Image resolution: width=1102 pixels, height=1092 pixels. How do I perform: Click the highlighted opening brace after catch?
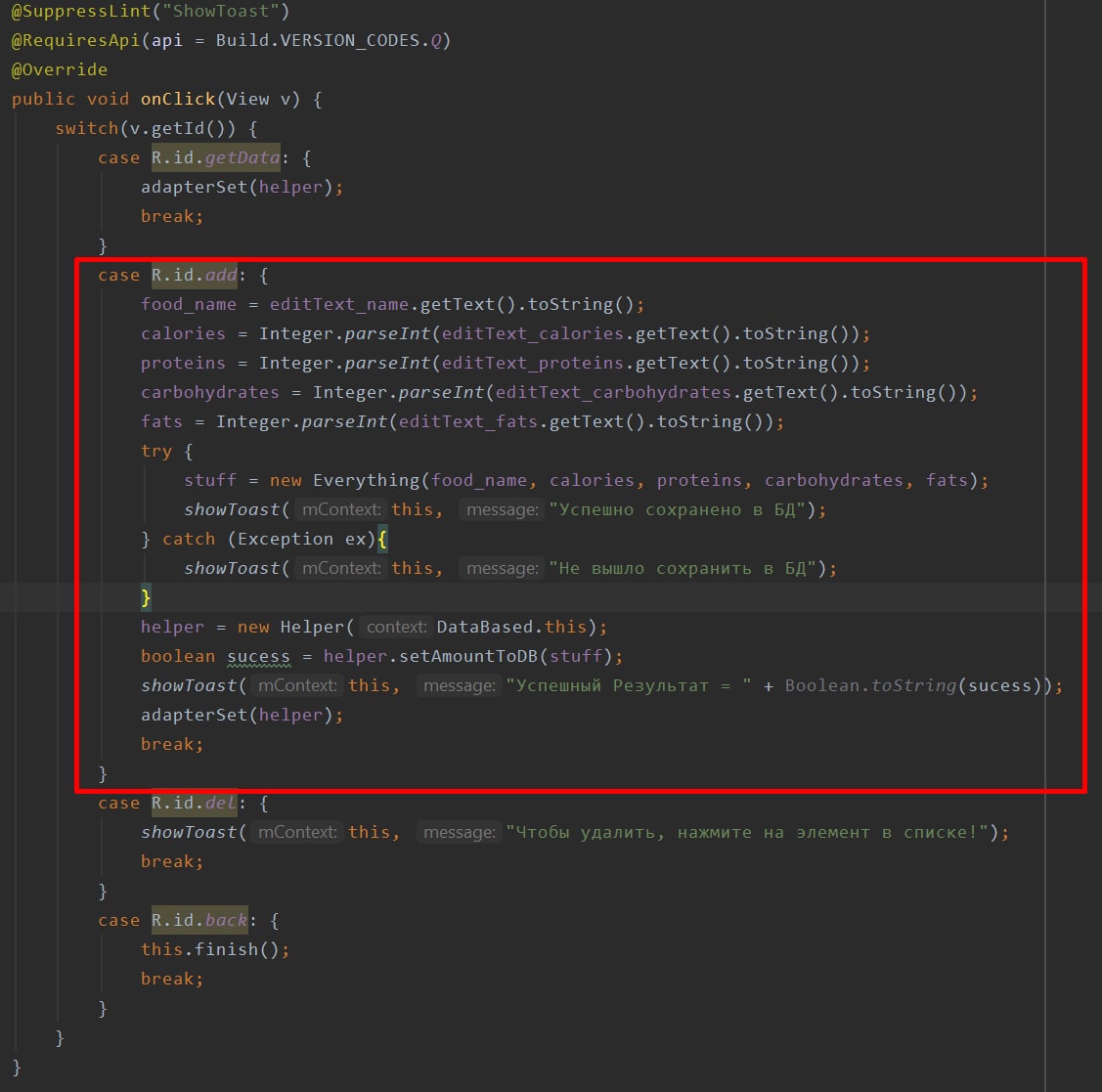(x=382, y=540)
